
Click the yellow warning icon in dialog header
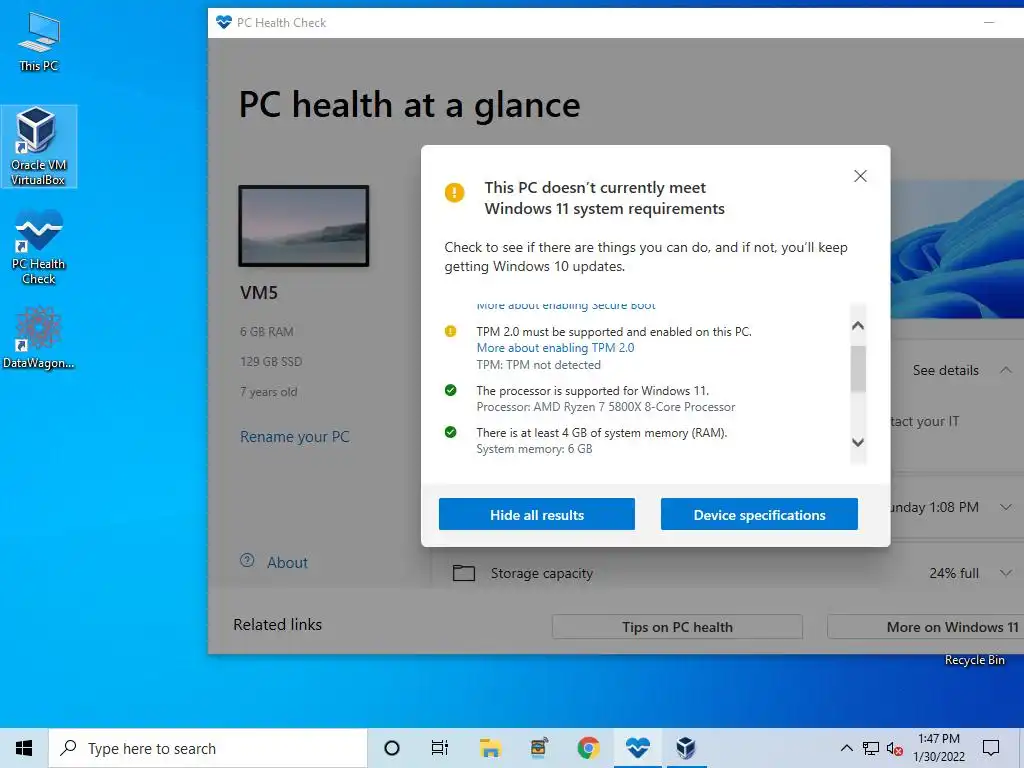pos(455,193)
